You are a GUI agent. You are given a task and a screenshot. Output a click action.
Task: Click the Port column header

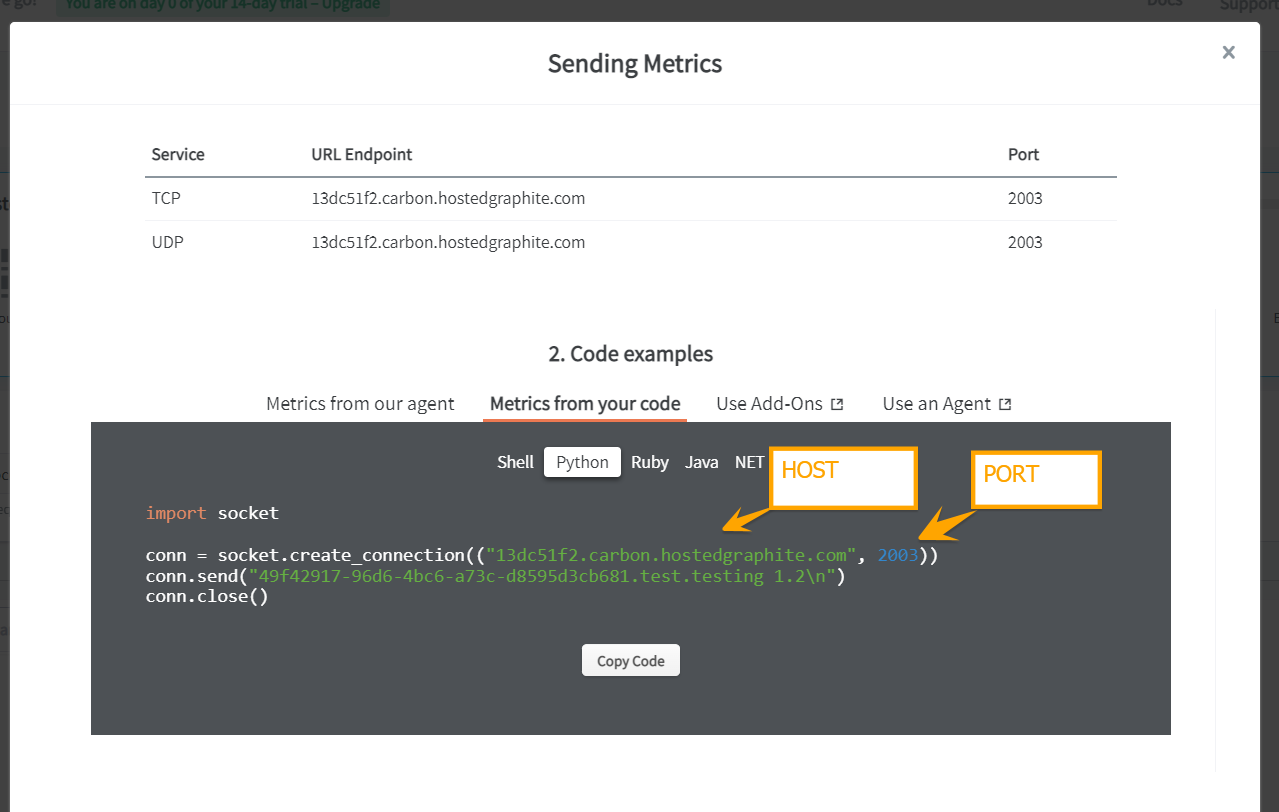(x=1023, y=154)
